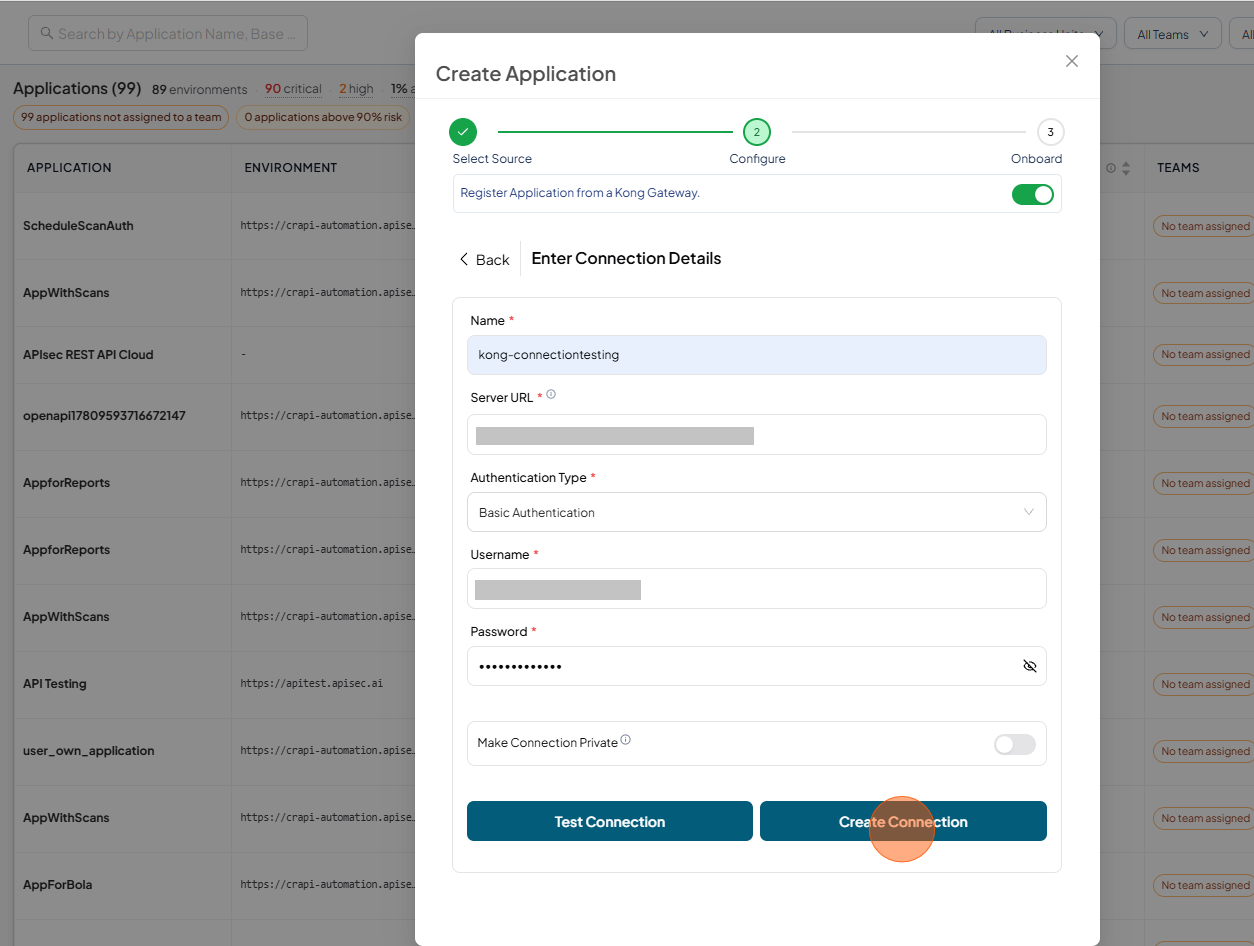The image size is (1254, 946).
Task: Select the step 2 Configure indicator
Action: (757, 132)
